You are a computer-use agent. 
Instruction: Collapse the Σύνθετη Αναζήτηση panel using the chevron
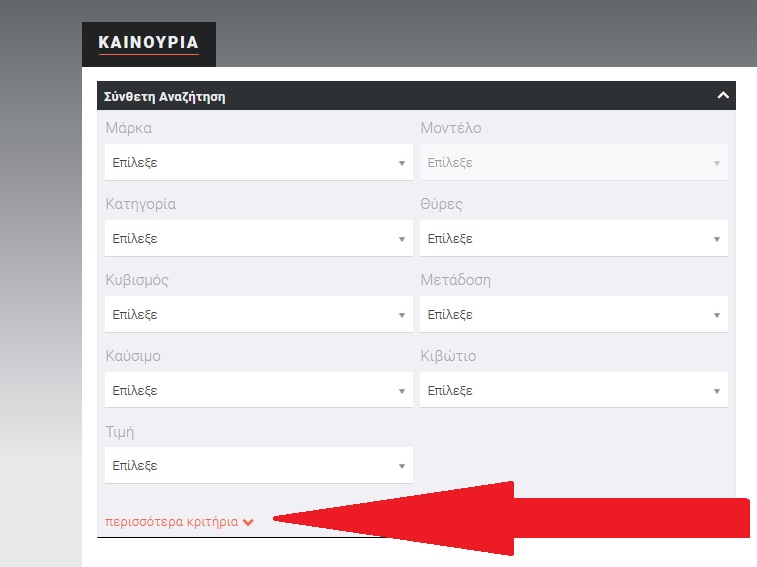coord(723,96)
